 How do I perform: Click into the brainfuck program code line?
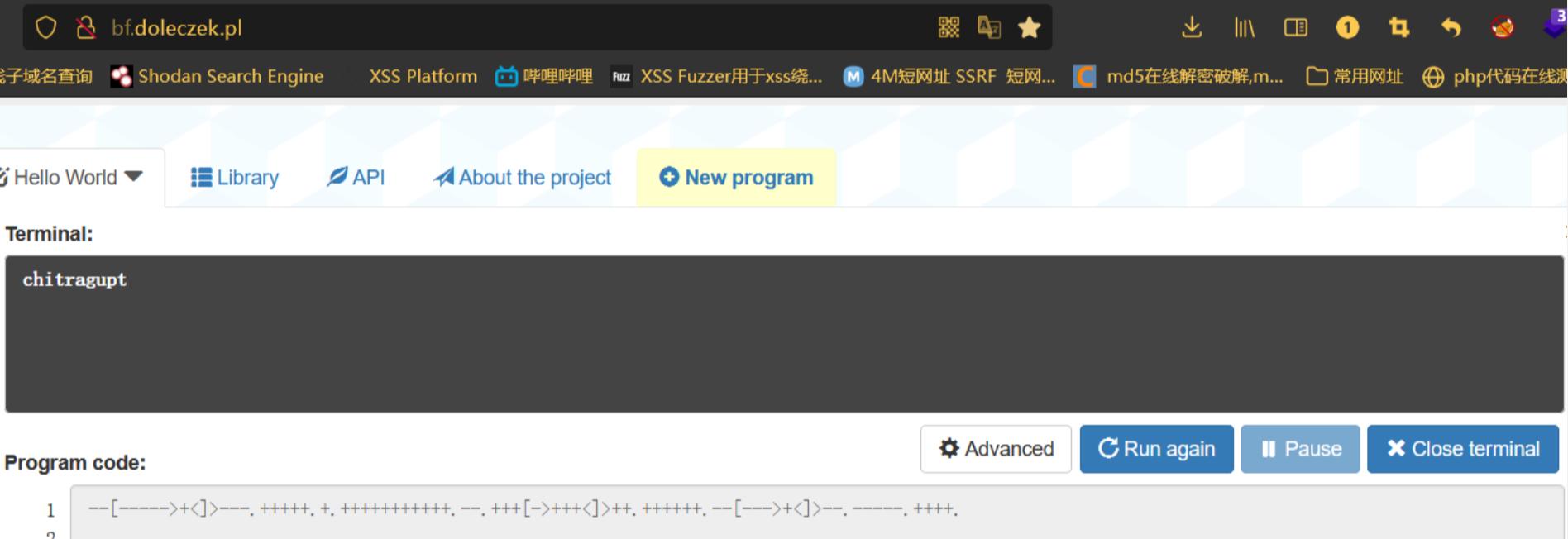point(523,509)
